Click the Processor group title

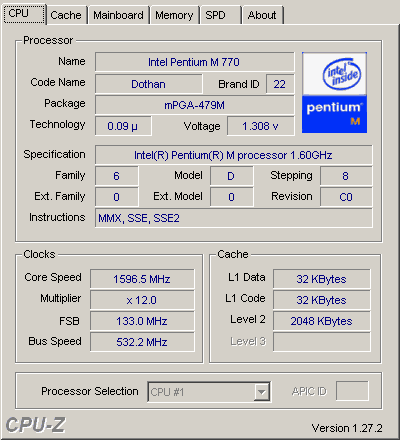(48, 40)
